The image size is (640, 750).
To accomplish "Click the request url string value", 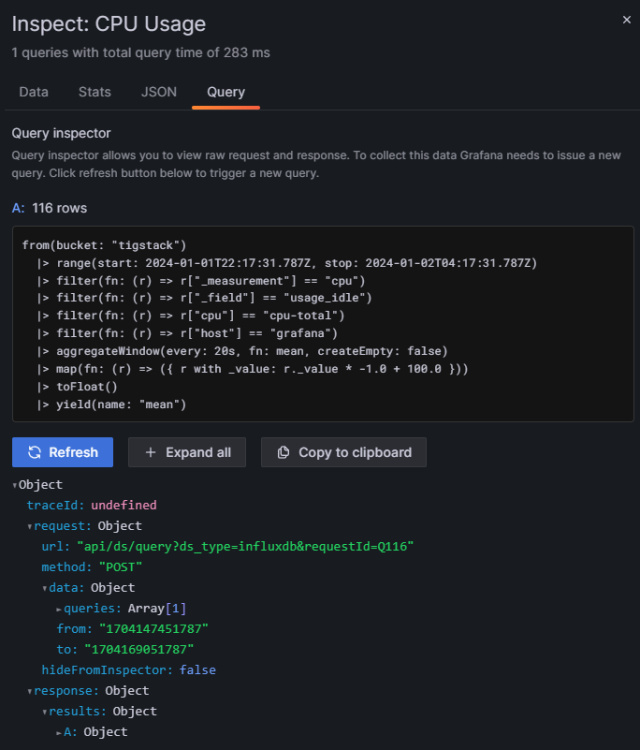I will click(245, 546).
